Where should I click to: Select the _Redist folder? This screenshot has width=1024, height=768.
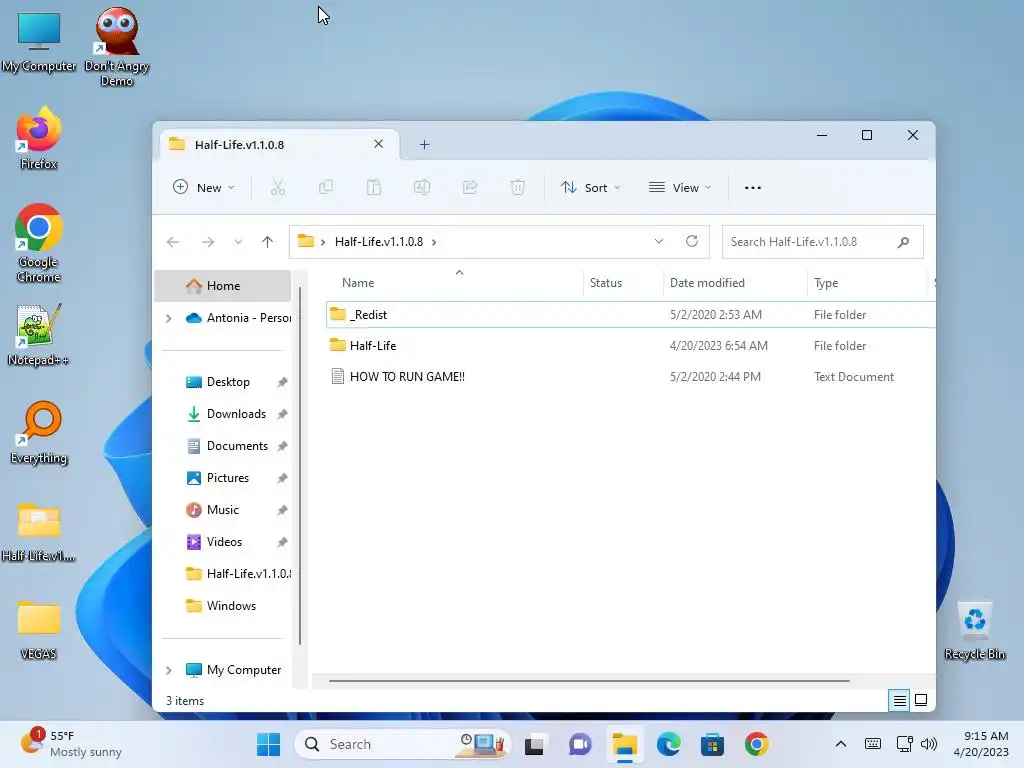pos(630,315)
